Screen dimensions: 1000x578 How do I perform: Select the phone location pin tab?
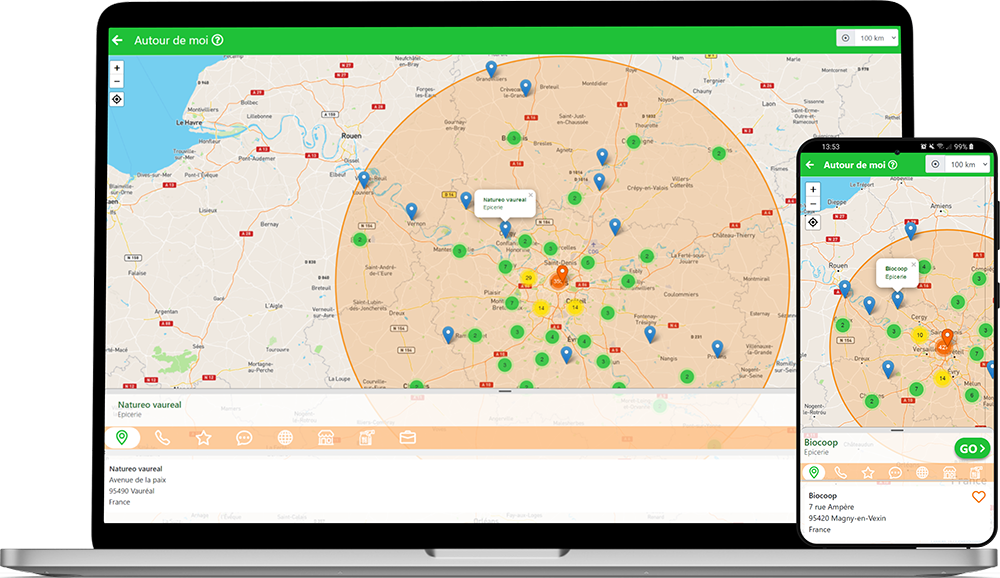click(x=814, y=472)
